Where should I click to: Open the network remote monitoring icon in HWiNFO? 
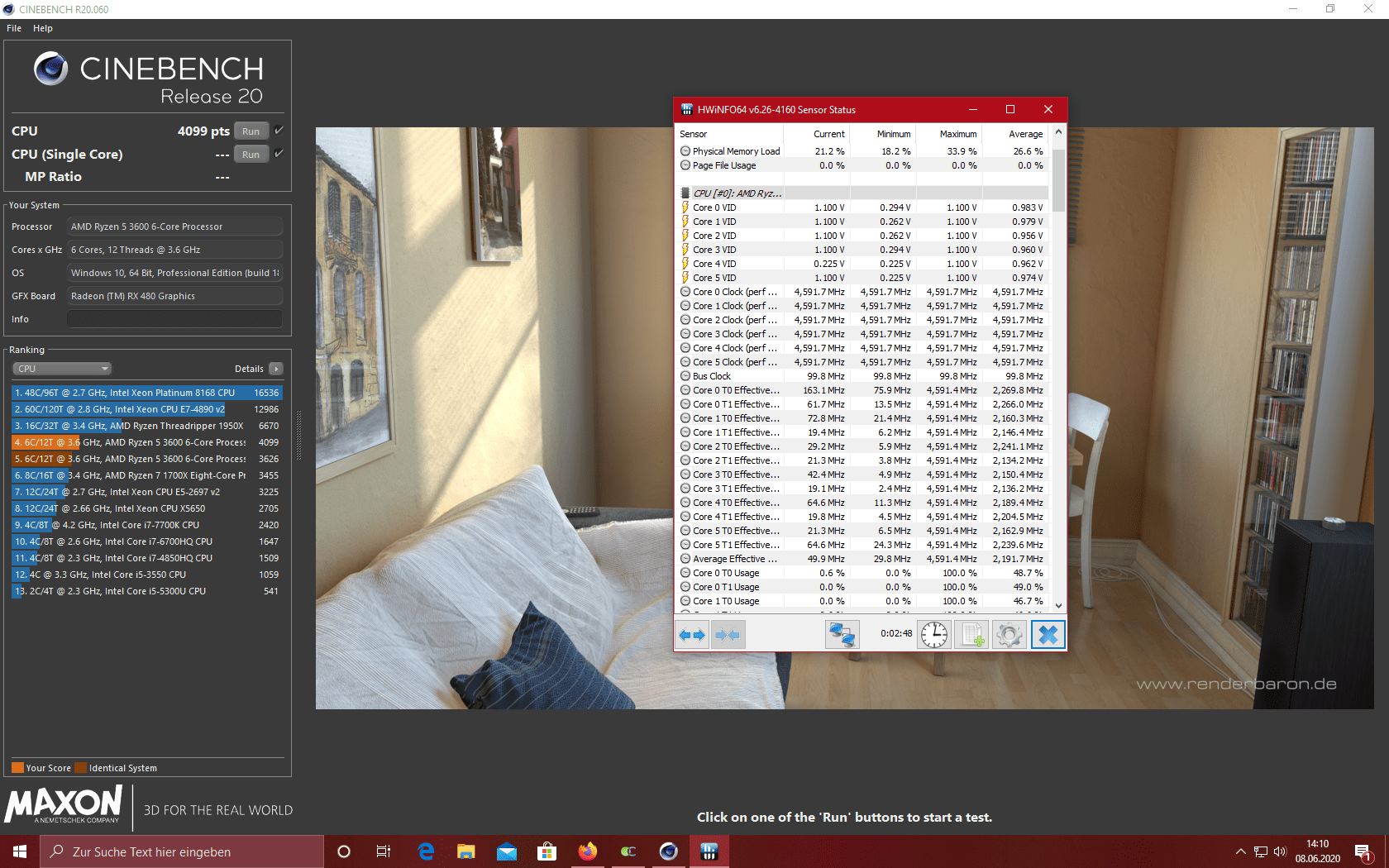(842, 635)
